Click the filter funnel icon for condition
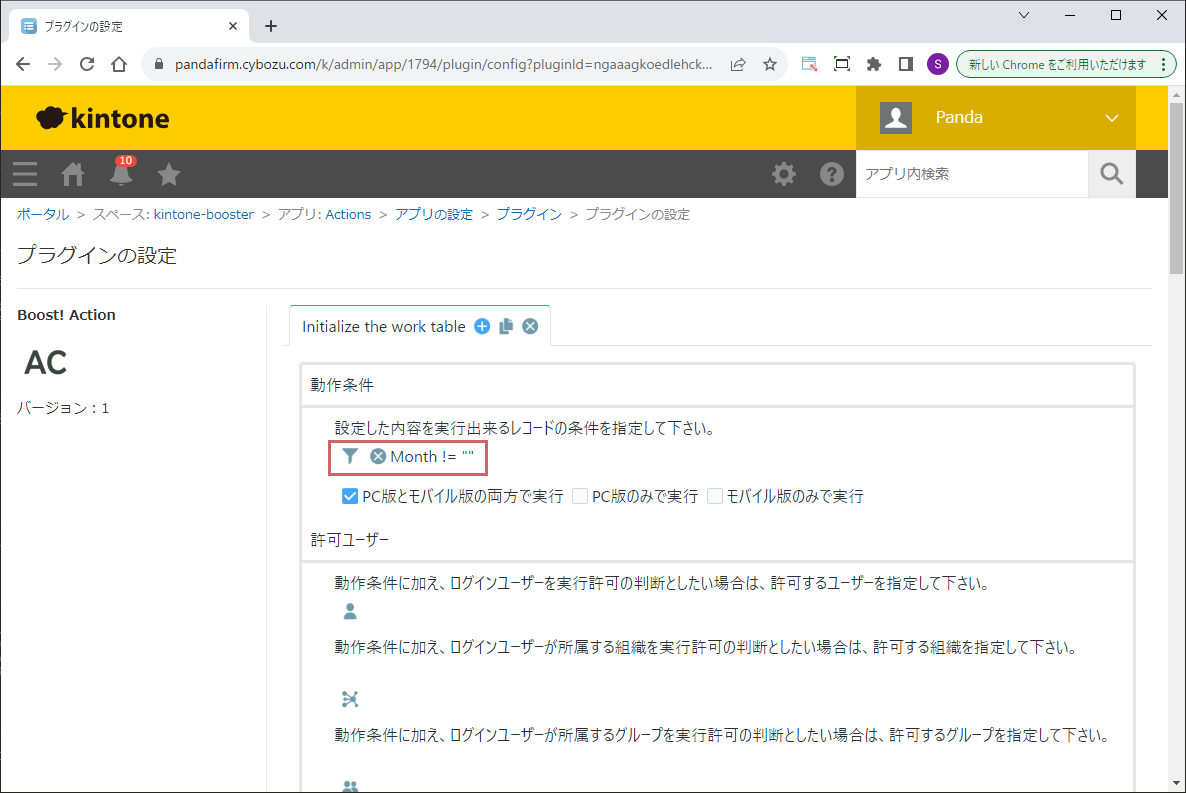The height and width of the screenshot is (793, 1186). pos(349,456)
